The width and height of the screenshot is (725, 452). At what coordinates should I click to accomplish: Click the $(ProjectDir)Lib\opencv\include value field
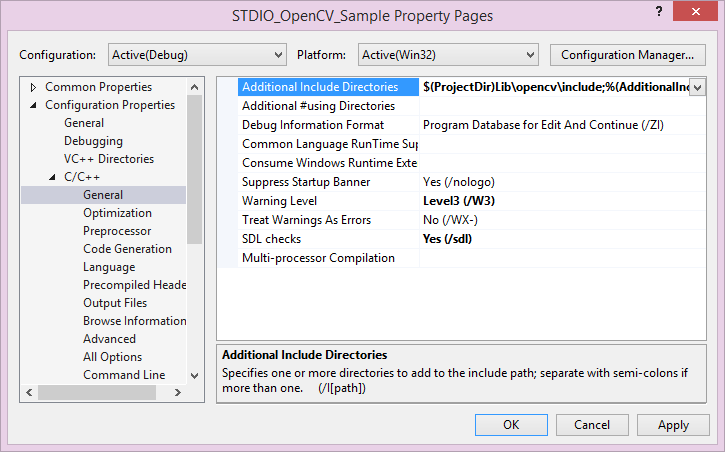[554, 87]
